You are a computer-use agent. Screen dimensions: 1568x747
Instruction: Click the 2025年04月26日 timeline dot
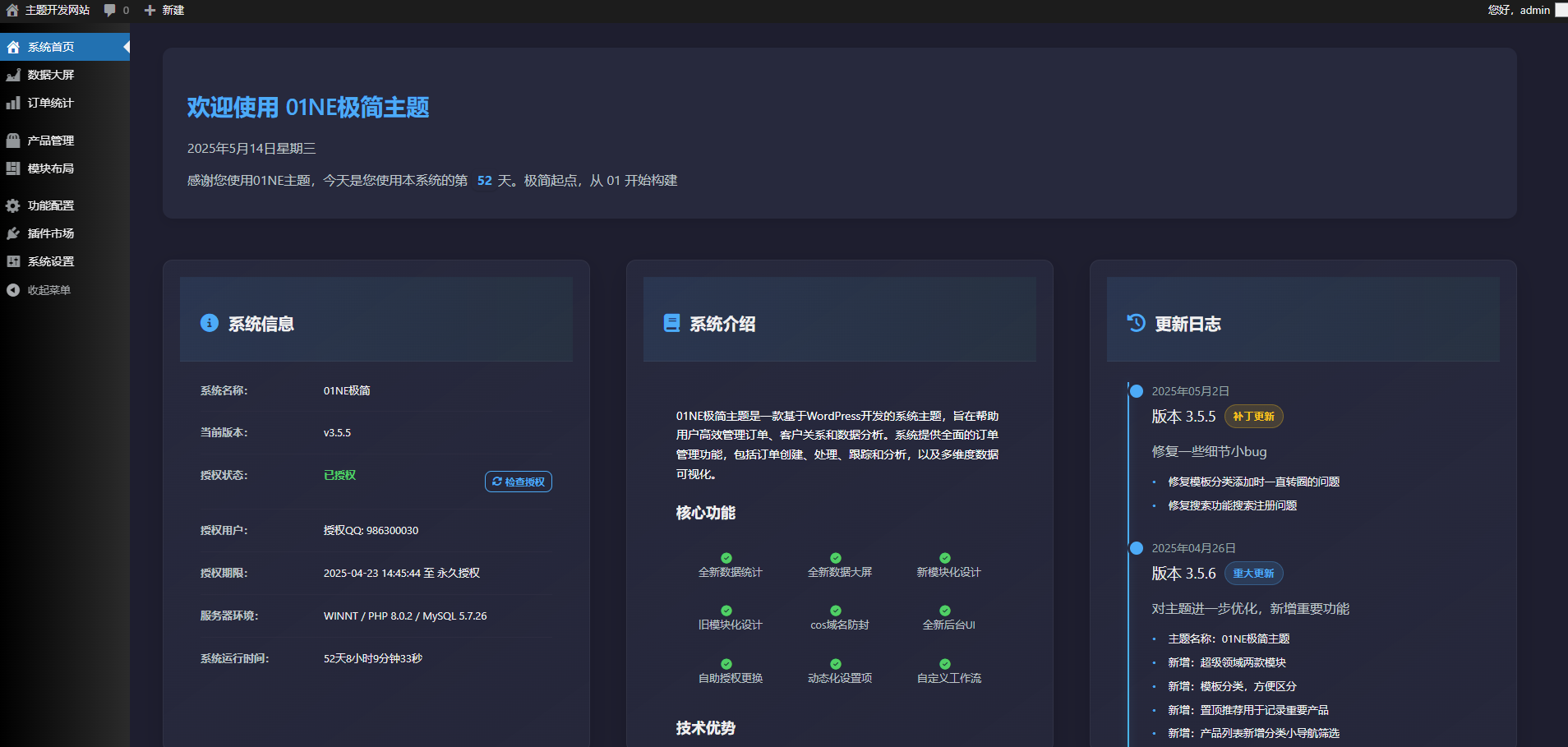1137,548
